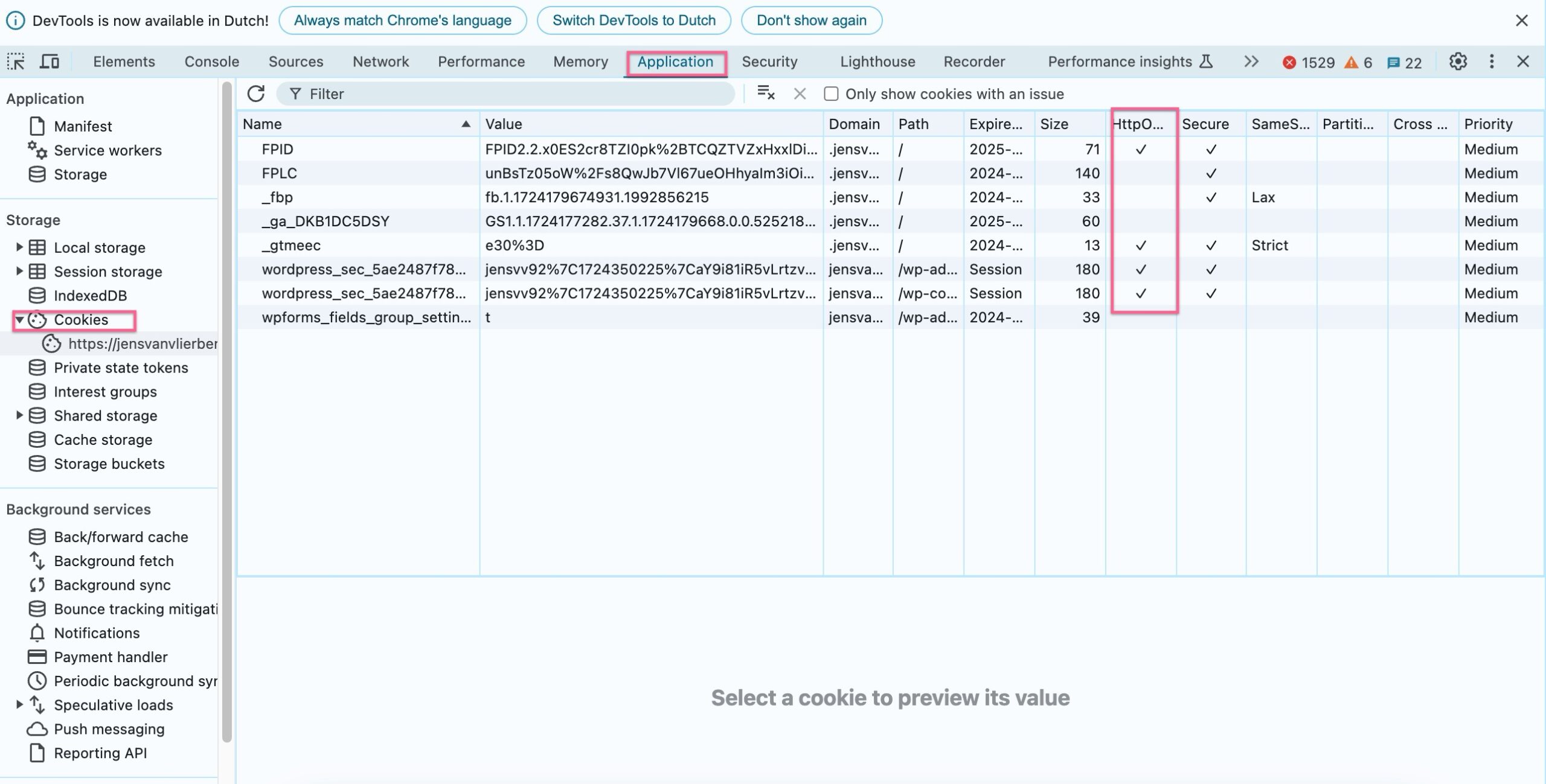Switch to the Elements tab
The image size is (1546, 784).
pos(124,62)
